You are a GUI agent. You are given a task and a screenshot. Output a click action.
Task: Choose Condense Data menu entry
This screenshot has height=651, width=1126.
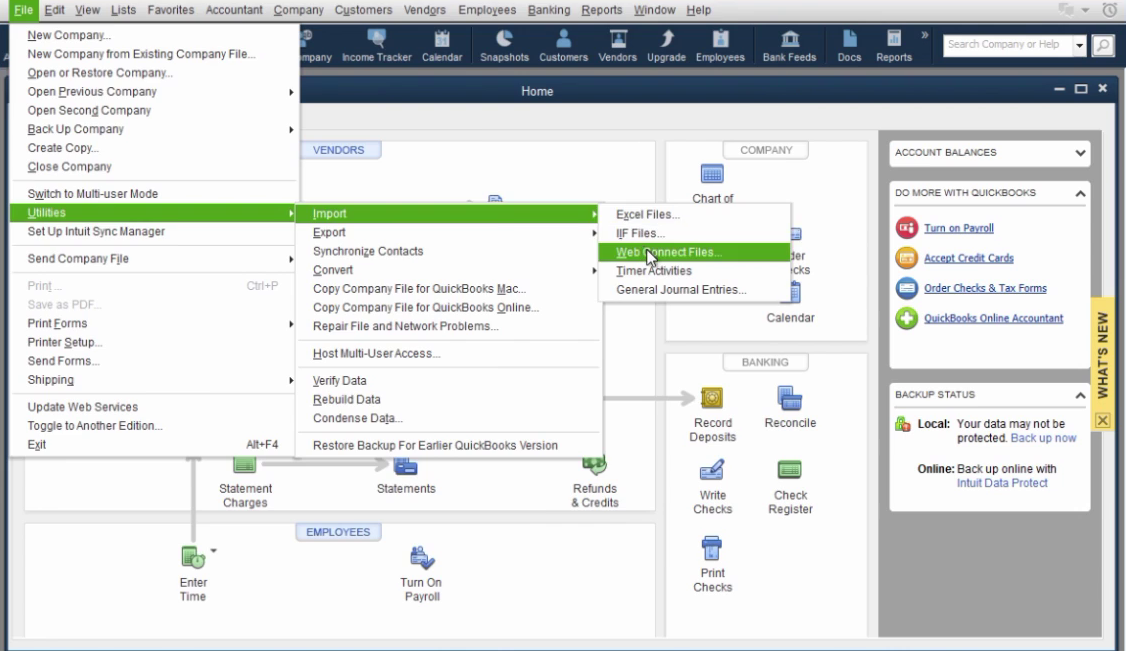pos(448,418)
